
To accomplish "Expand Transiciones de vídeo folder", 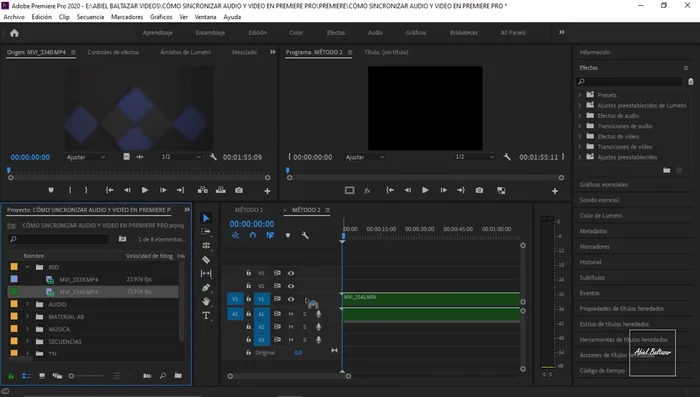I will 579,146.
